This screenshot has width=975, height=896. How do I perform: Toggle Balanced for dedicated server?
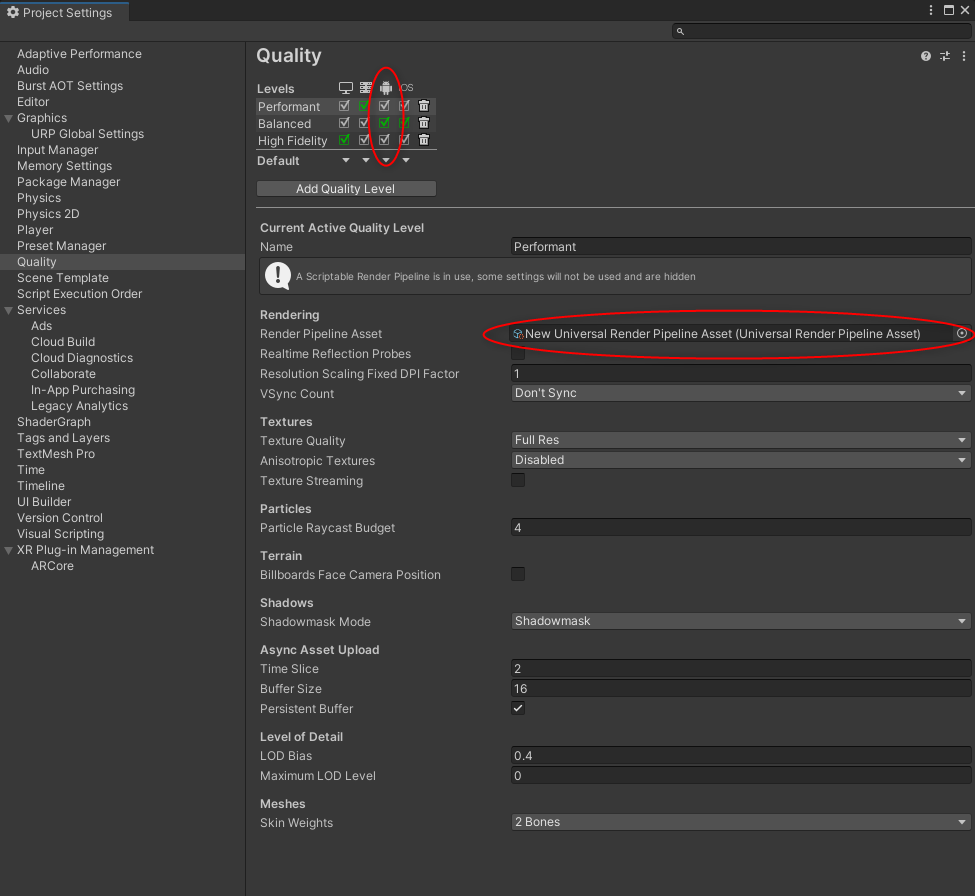coord(364,122)
